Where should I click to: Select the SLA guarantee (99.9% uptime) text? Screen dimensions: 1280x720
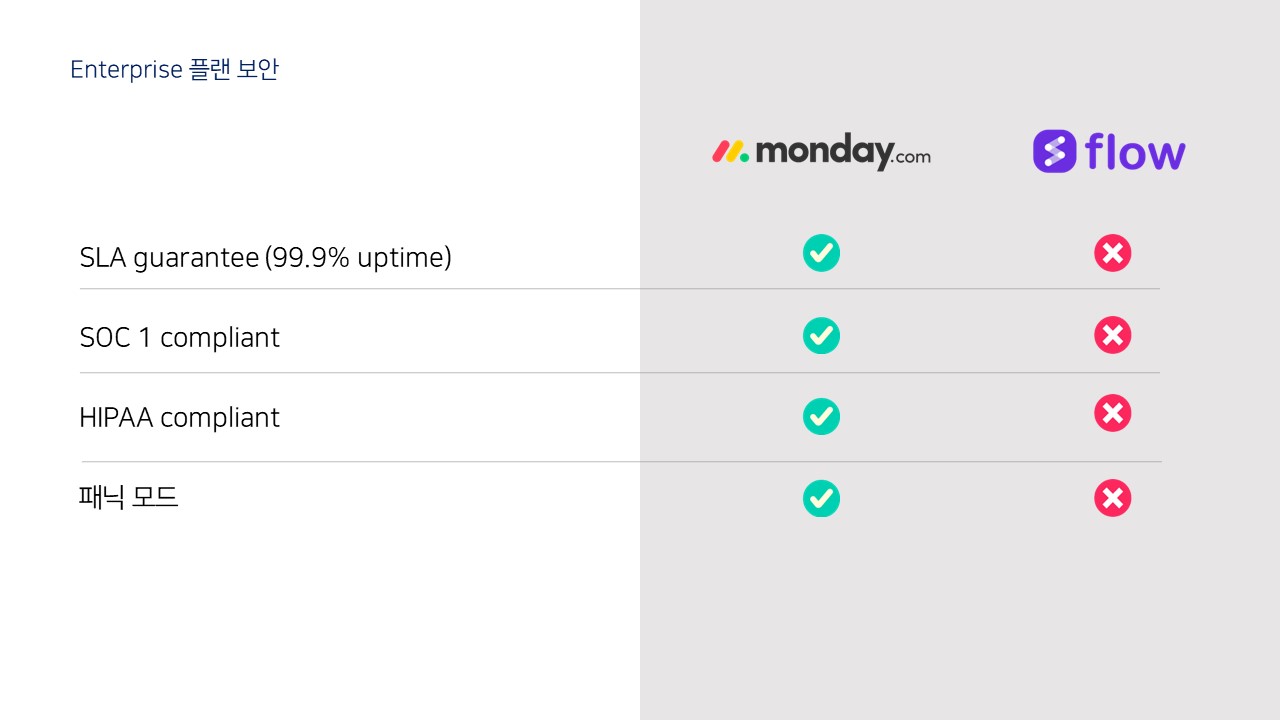pyautogui.click(x=266, y=258)
